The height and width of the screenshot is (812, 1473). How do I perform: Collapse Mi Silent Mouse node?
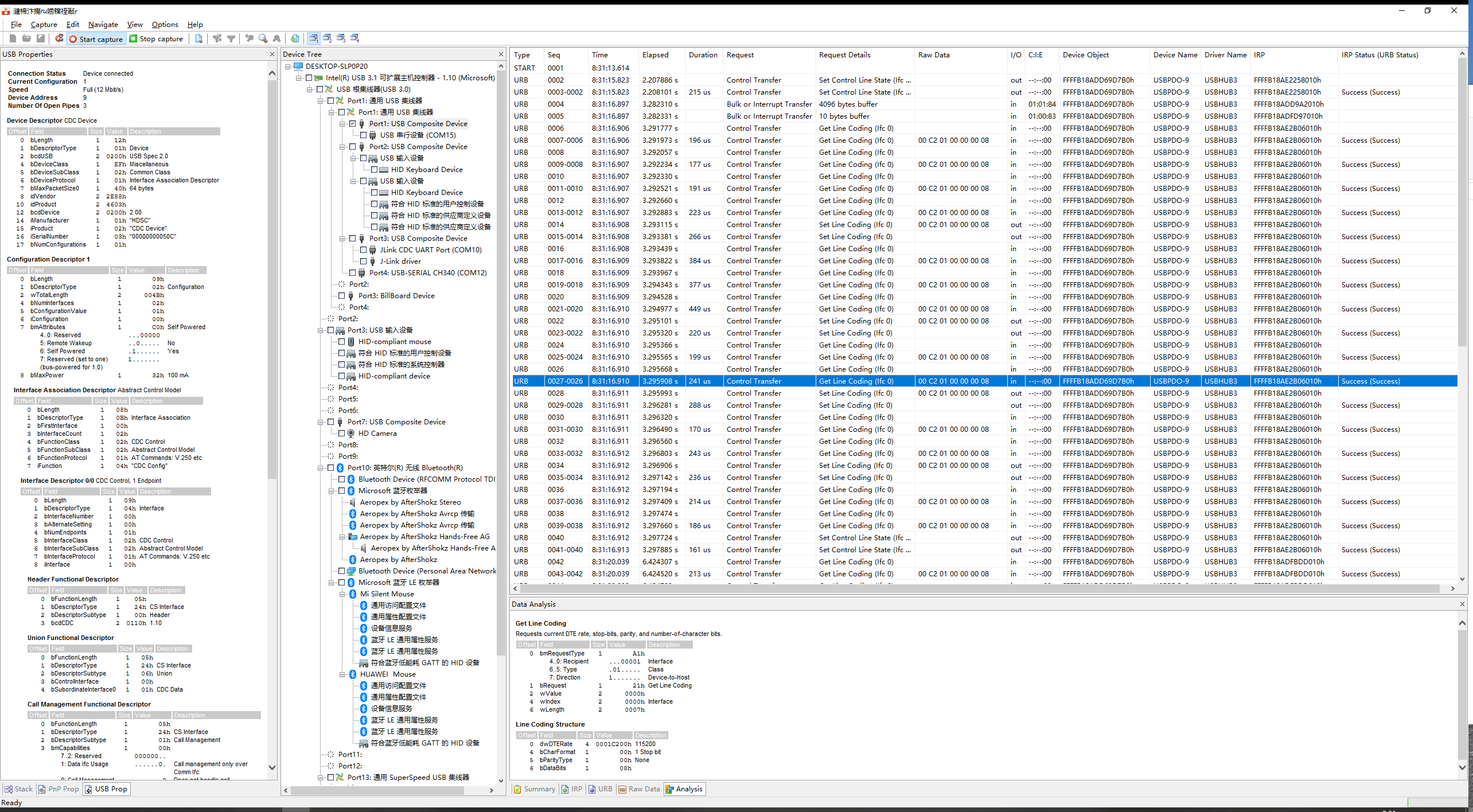(342, 594)
